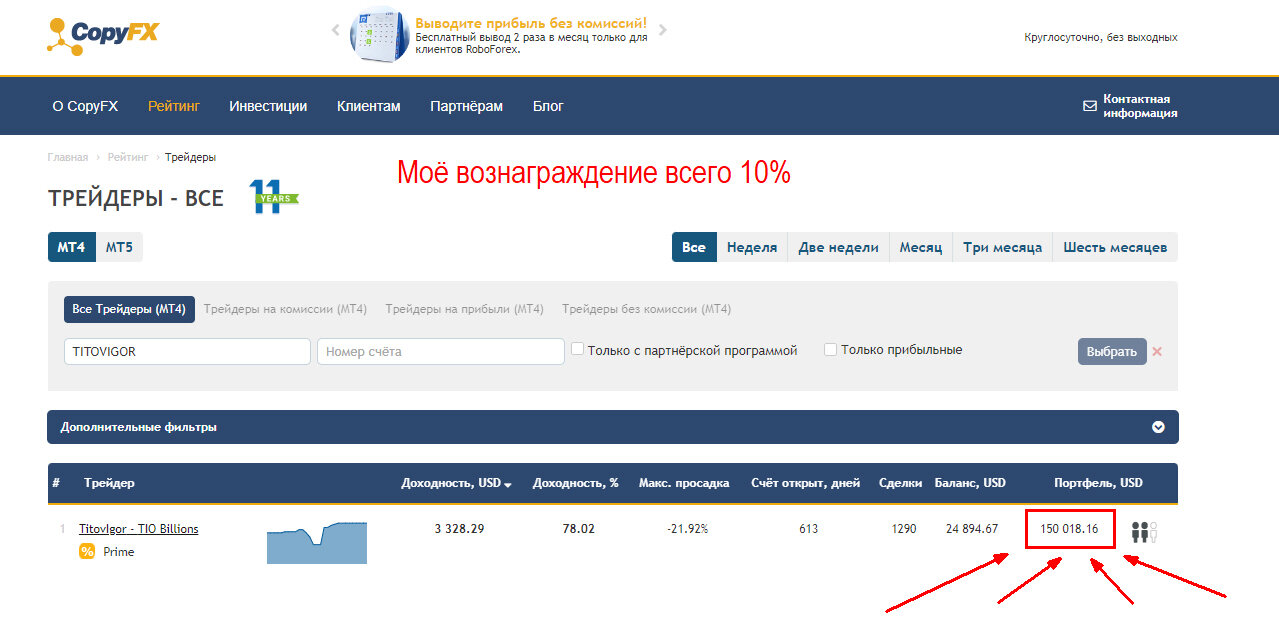Sort by 'Доходность, USD' column
Image resolution: width=1279 pixels, height=621 pixels.
click(456, 483)
